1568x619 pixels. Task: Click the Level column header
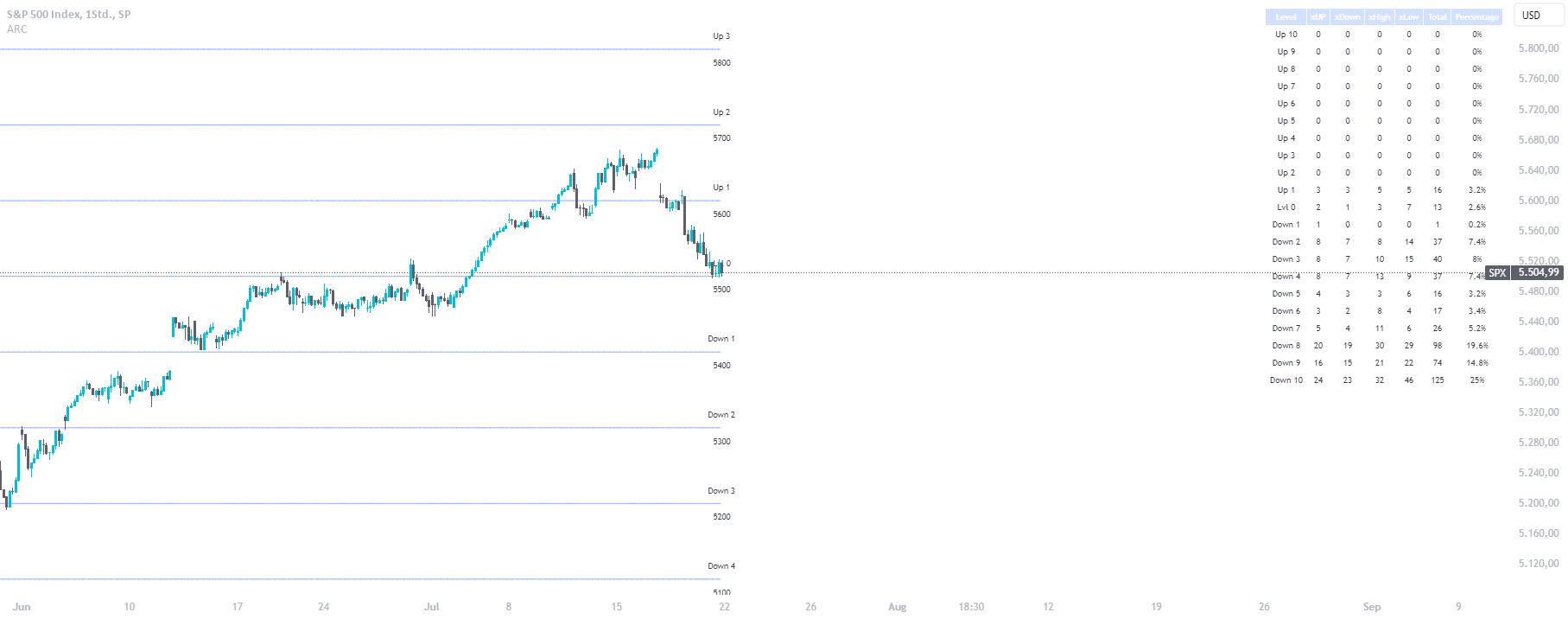pos(1286,16)
